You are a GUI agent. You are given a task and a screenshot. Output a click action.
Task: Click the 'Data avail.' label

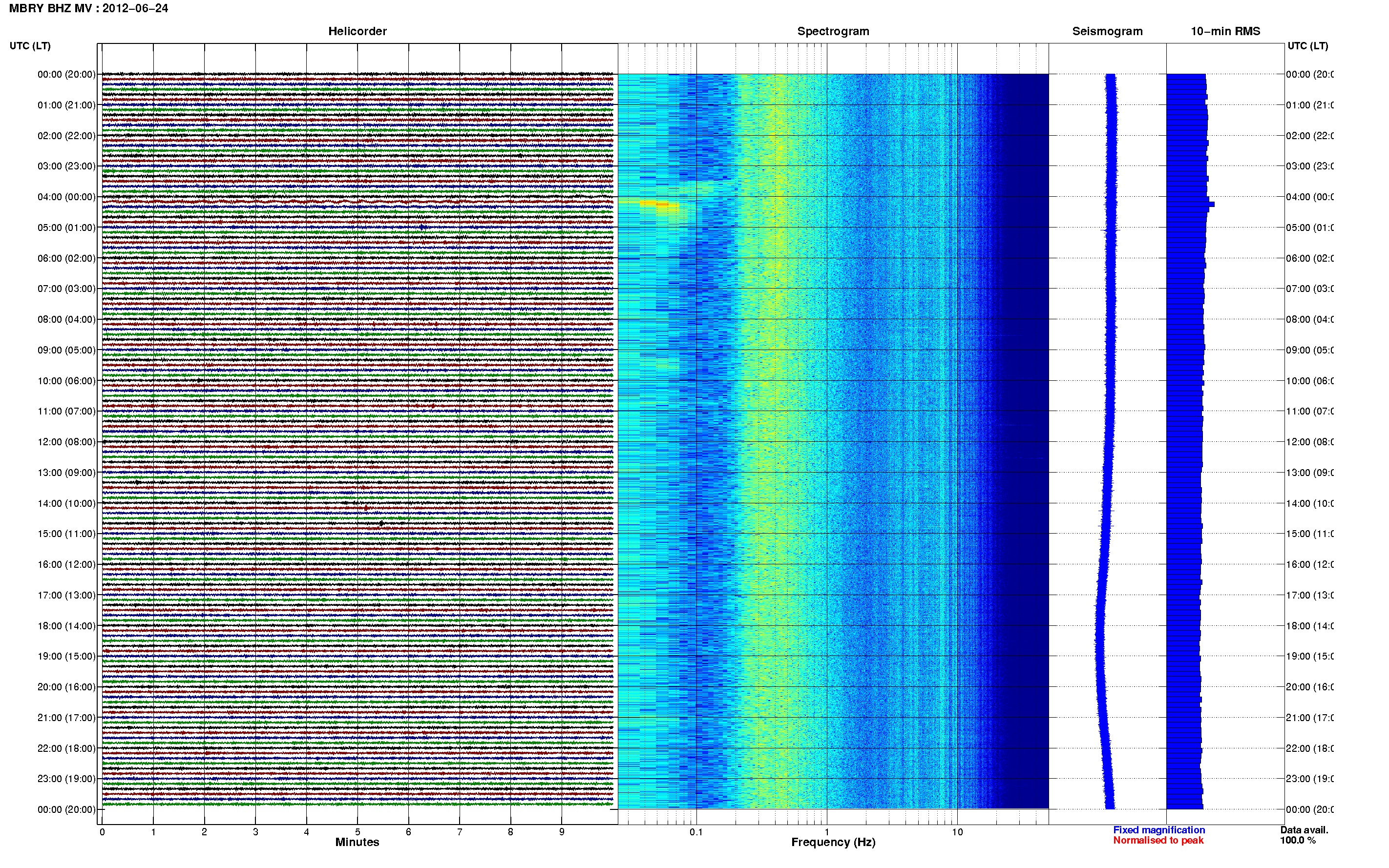click(x=1304, y=830)
